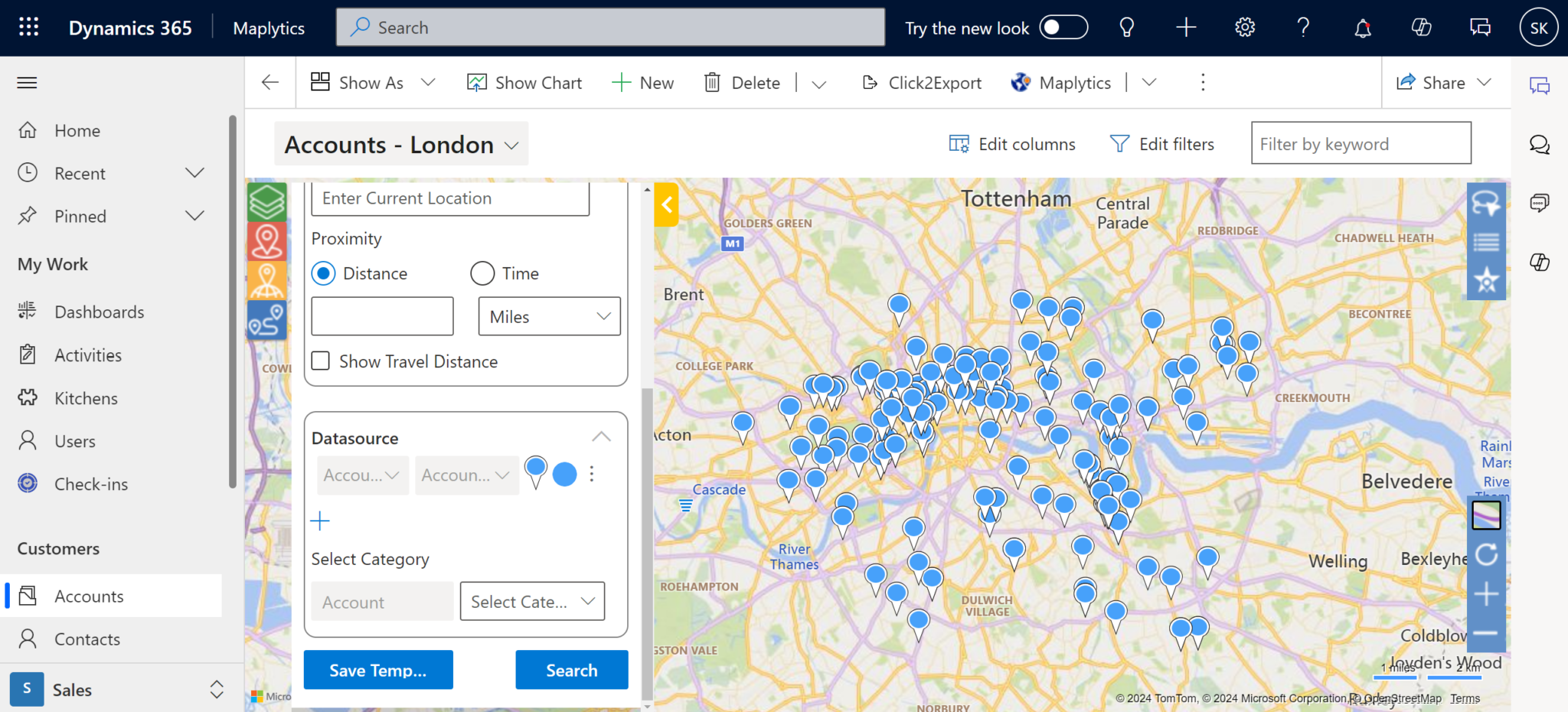Collapse the Datasource section
1568x712 pixels.
600,436
